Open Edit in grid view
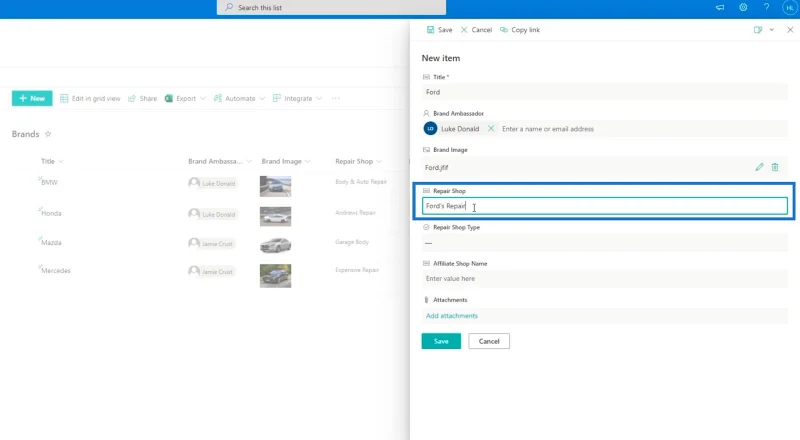This screenshot has width=800, height=440. [90, 99]
